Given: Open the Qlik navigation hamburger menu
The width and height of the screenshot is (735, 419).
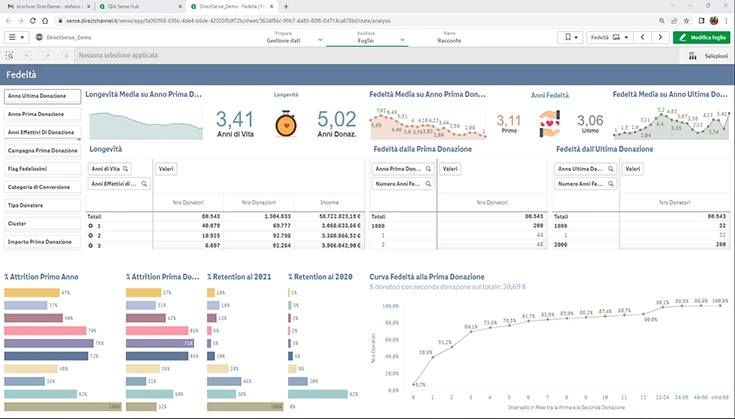Looking at the screenshot, I should pyautogui.click(x=16, y=37).
